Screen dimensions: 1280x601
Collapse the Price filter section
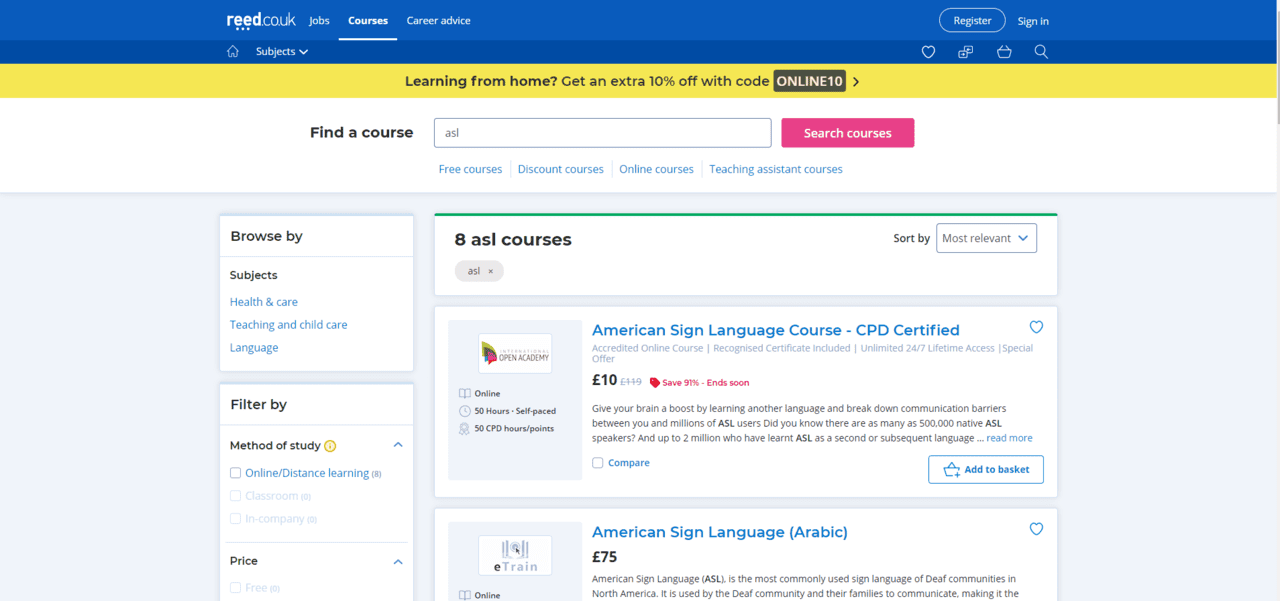(x=398, y=562)
